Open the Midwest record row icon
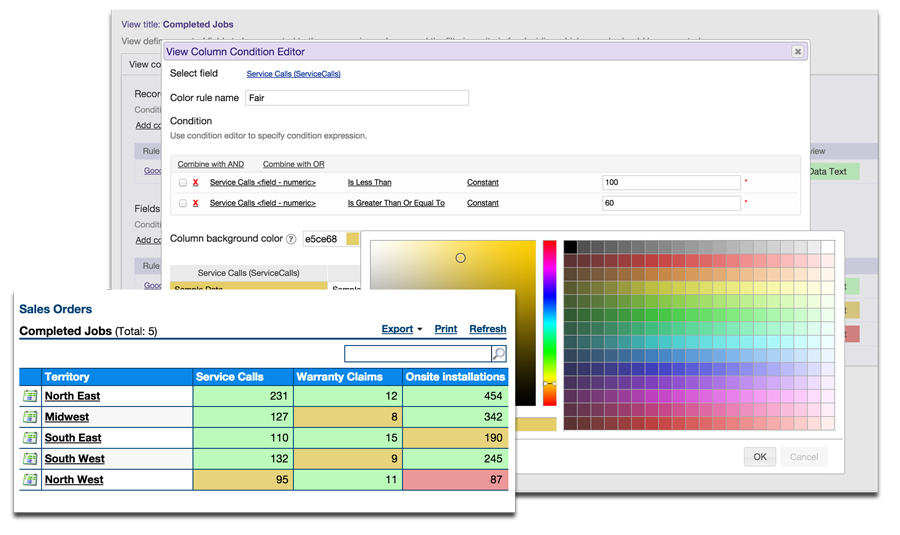The image size is (900, 535). coord(30,417)
